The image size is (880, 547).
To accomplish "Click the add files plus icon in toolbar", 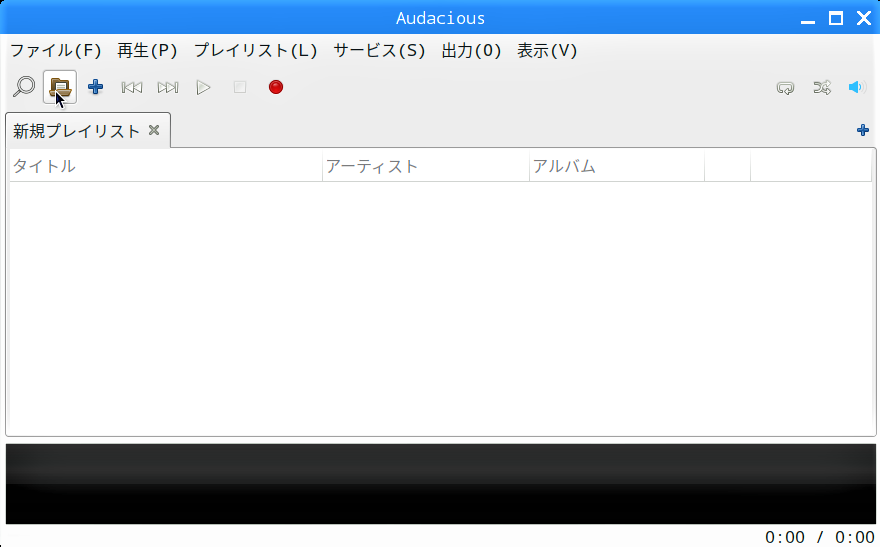I will pyautogui.click(x=95, y=87).
